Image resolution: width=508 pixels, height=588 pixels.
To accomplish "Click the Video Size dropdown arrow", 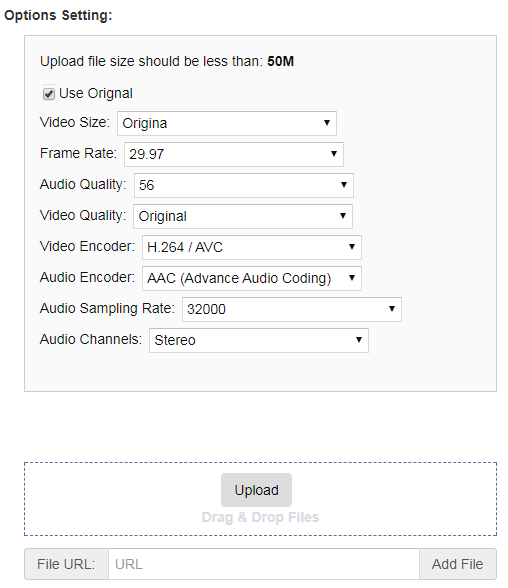I will tap(327, 123).
